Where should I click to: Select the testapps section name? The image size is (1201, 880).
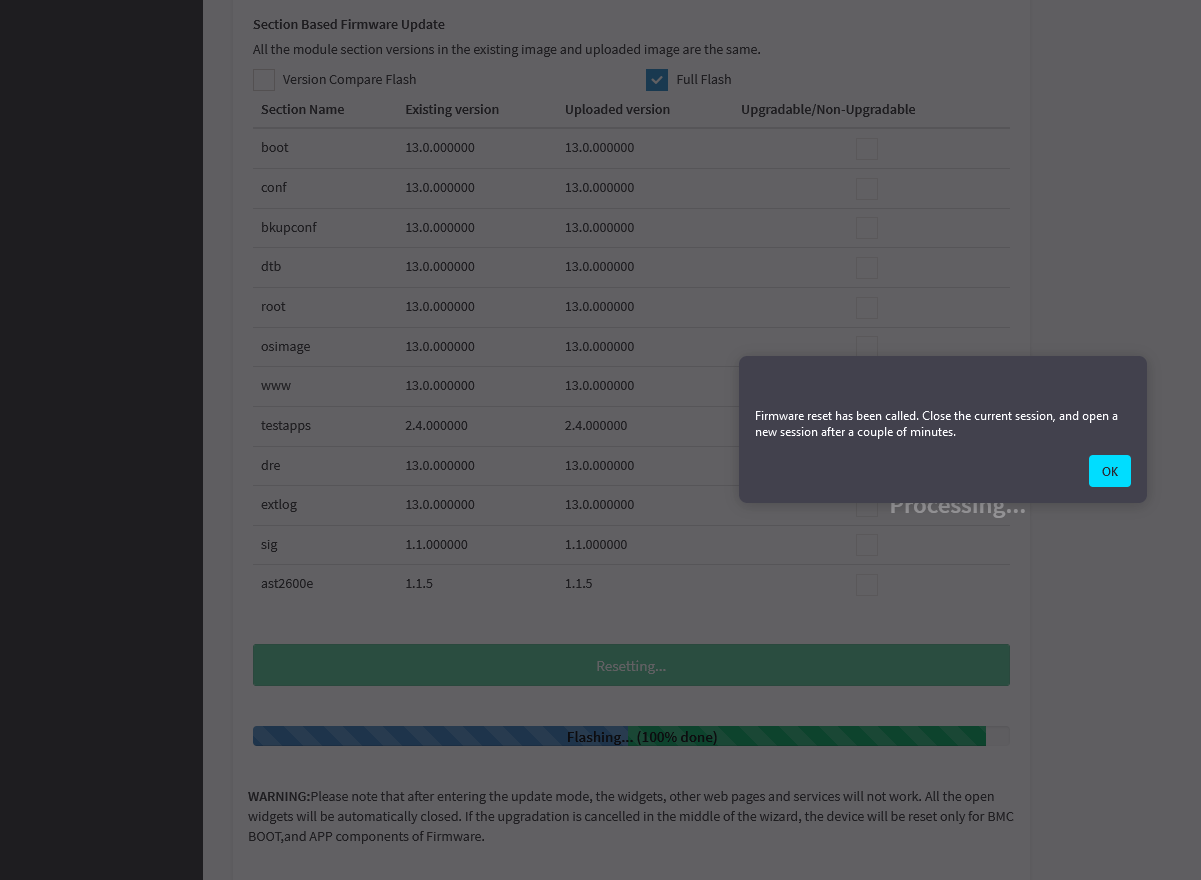[286, 426]
